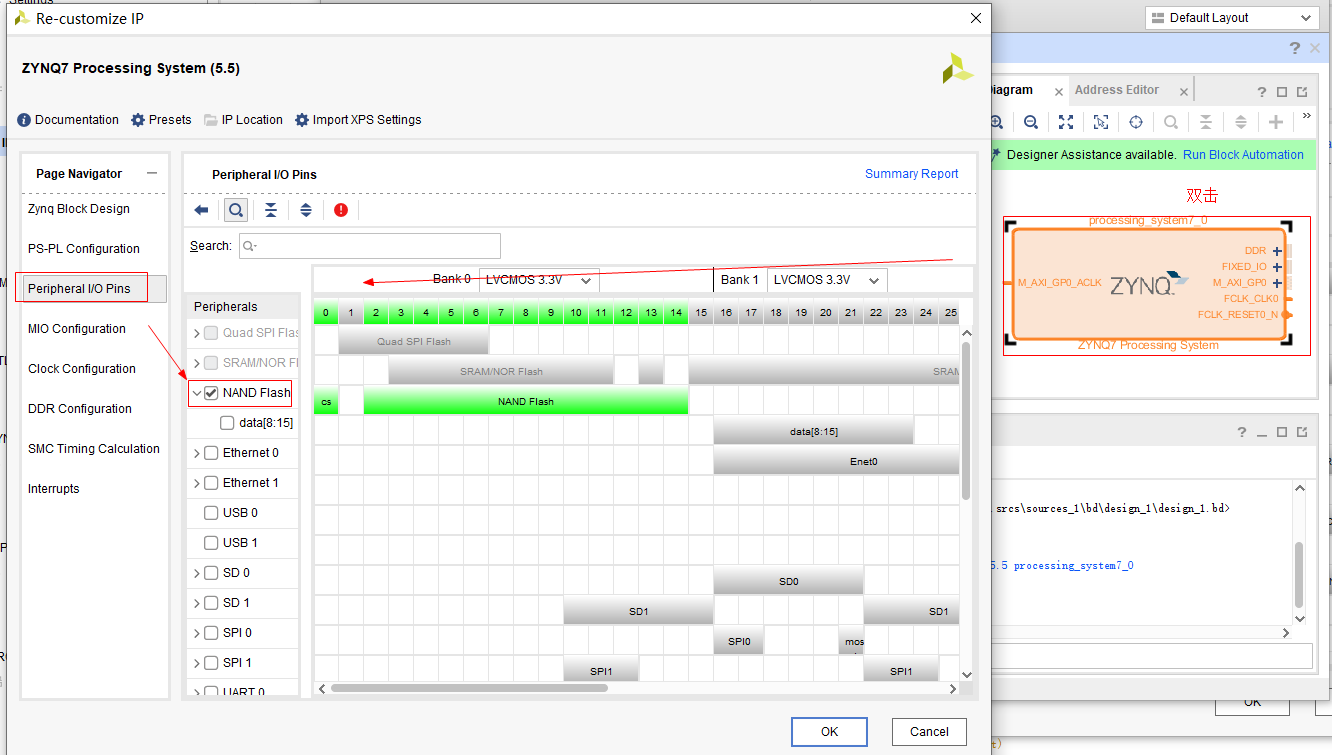Click the add IP plus icon
Image resolution: width=1332 pixels, height=755 pixels.
pyautogui.click(x=1276, y=122)
